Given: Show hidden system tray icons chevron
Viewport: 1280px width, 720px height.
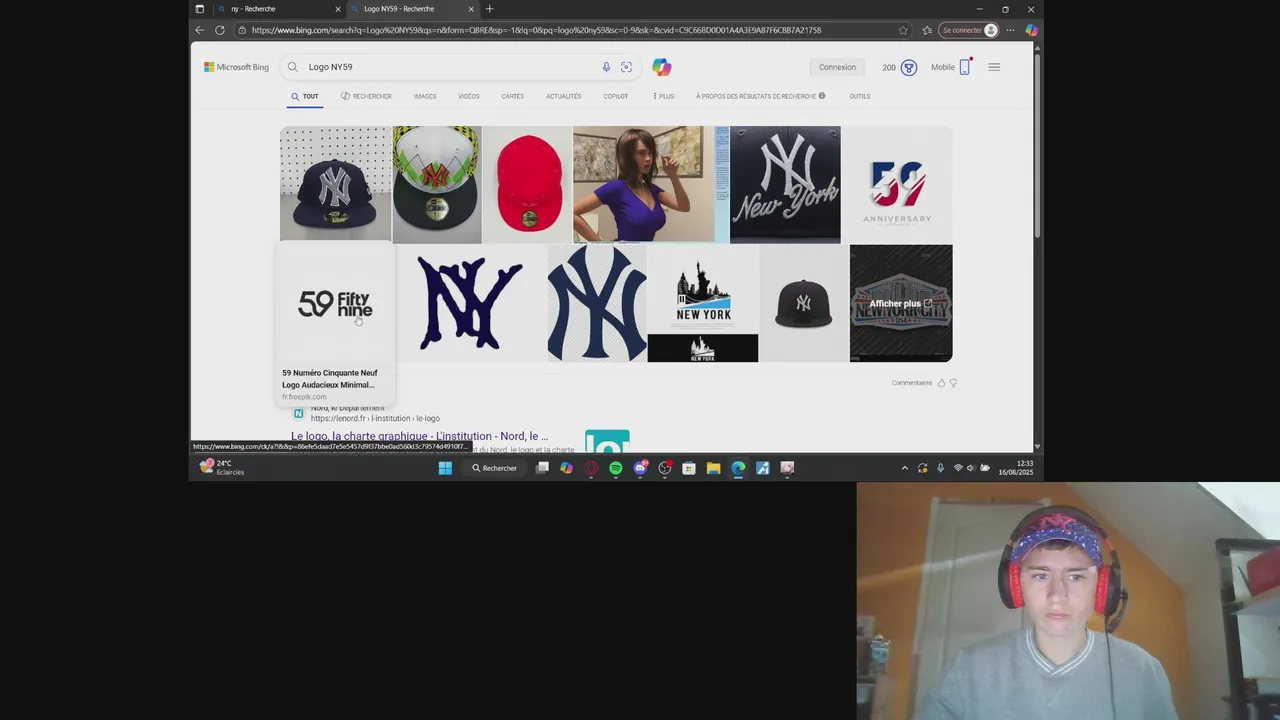Looking at the screenshot, I should coord(905,468).
